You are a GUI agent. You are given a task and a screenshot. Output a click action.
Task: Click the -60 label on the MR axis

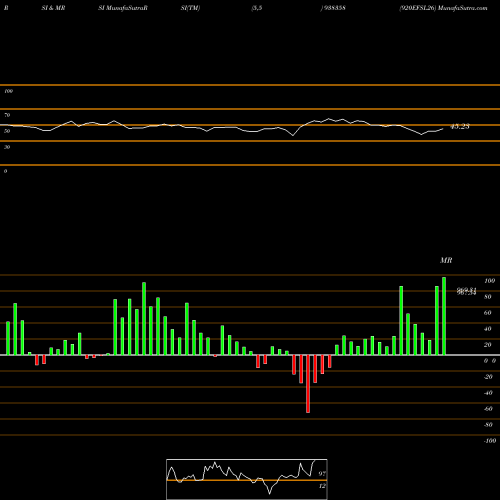(488, 409)
